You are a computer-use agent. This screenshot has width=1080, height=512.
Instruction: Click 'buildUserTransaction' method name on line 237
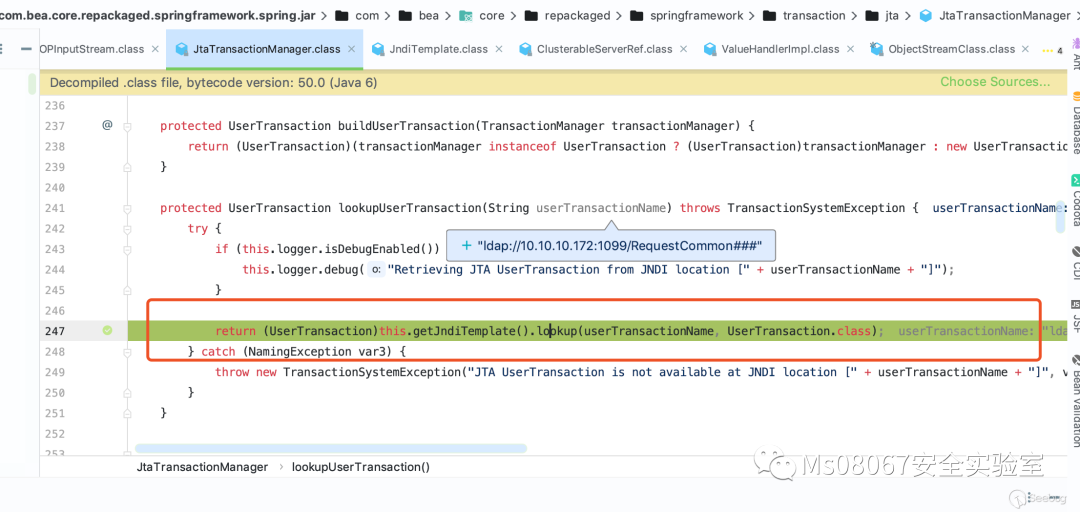click(406, 126)
